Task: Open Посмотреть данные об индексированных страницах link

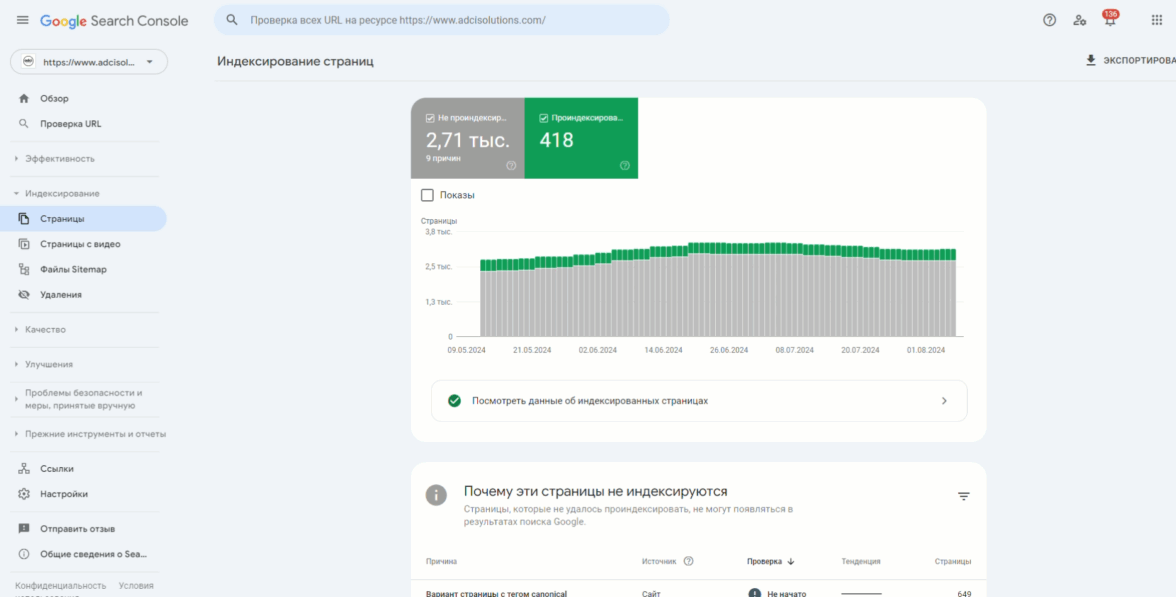Action: [698, 401]
